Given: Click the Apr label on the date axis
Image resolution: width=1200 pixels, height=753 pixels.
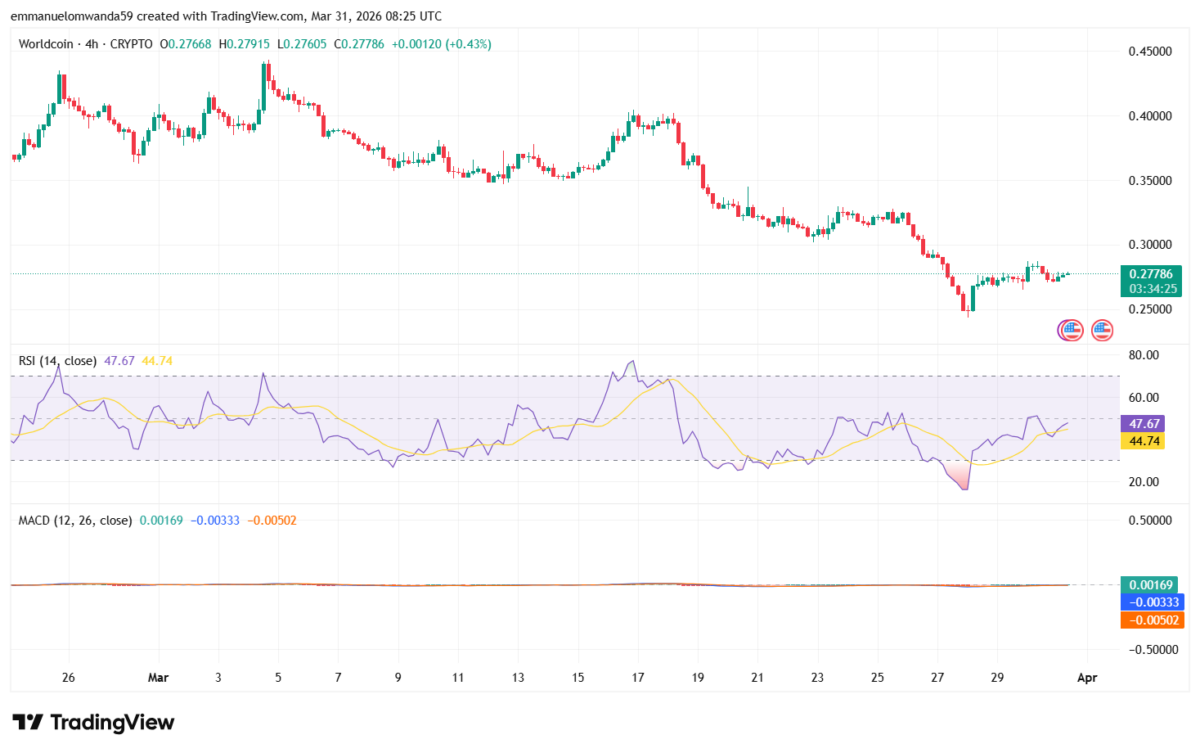Looking at the screenshot, I should click(1087, 677).
